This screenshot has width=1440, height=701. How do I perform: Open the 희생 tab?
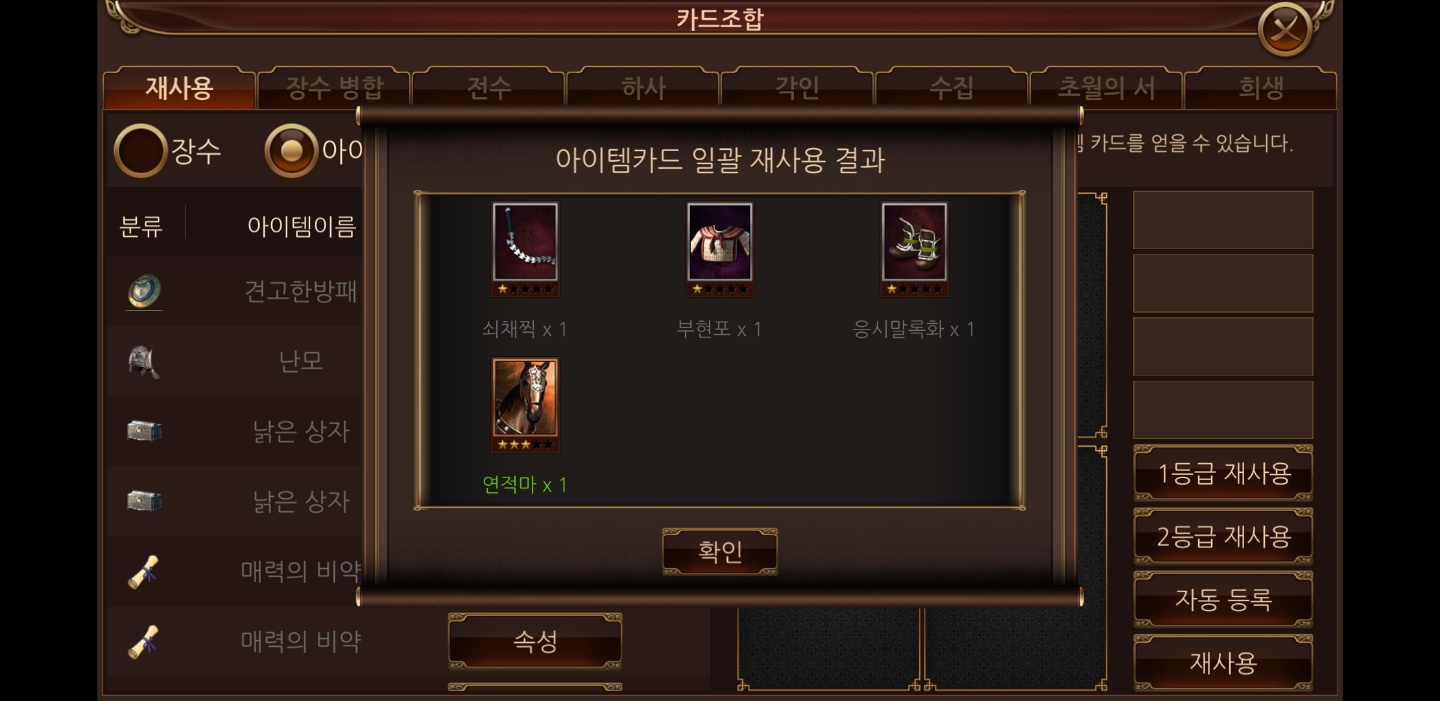[1260, 88]
